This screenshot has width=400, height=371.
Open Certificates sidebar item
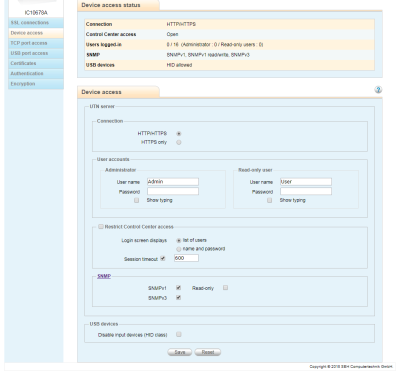coord(36,63)
